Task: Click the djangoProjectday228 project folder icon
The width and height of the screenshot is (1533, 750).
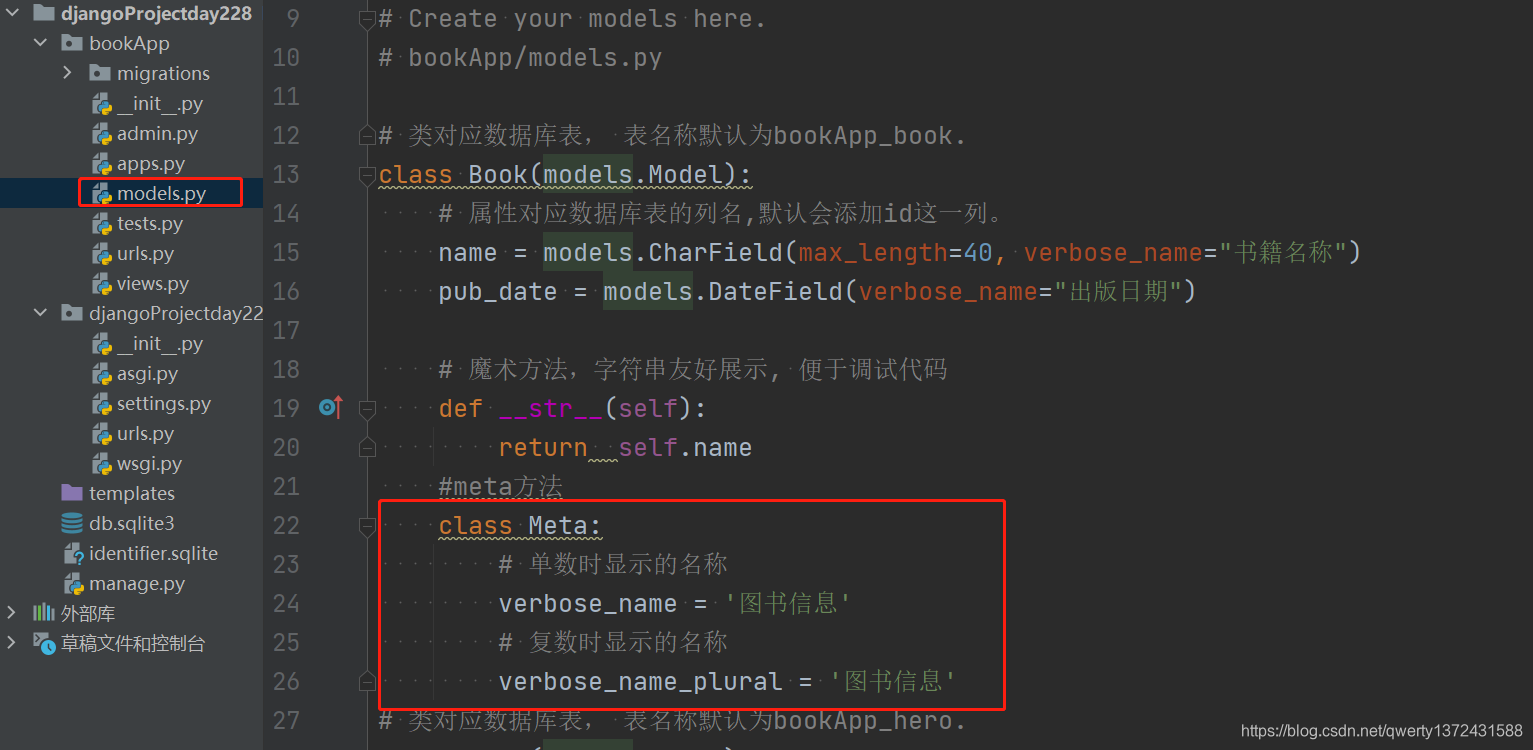Action: tap(43, 13)
